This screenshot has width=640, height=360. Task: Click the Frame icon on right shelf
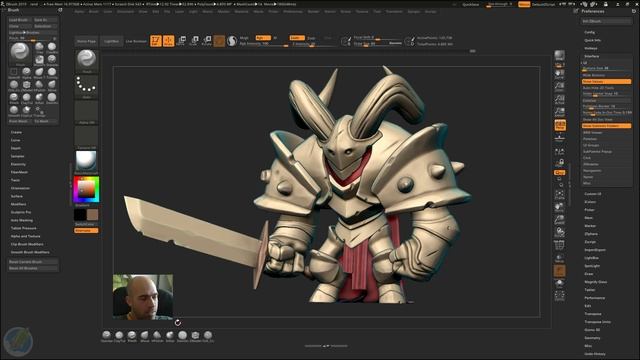560,194
